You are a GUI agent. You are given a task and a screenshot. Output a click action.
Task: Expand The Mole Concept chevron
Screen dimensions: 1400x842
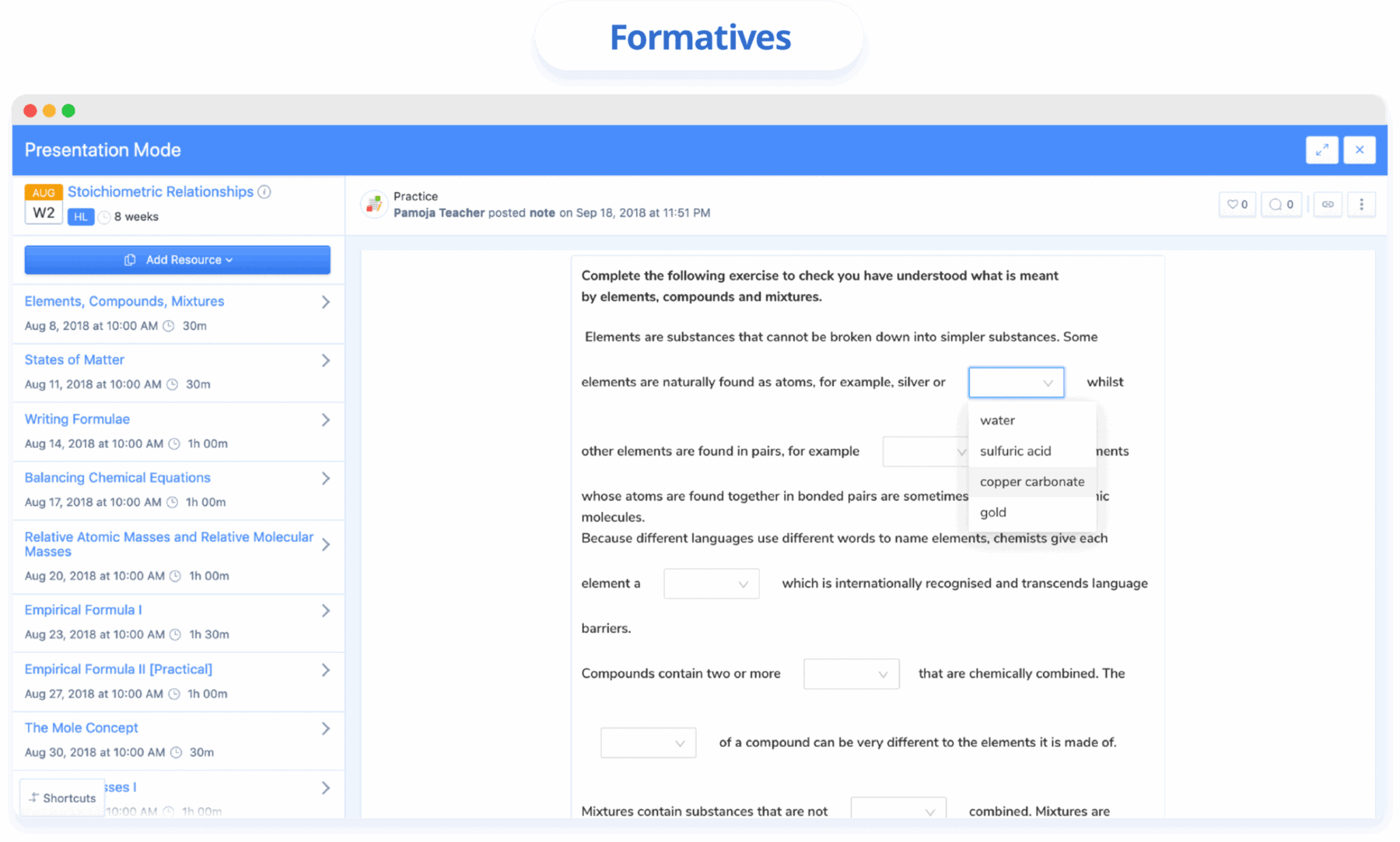pyautogui.click(x=326, y=728)
